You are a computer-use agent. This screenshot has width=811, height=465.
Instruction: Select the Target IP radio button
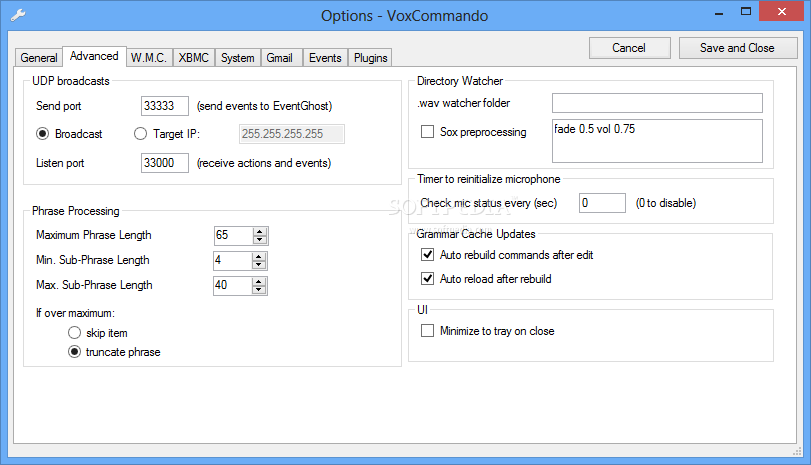(x=140, y=134)
